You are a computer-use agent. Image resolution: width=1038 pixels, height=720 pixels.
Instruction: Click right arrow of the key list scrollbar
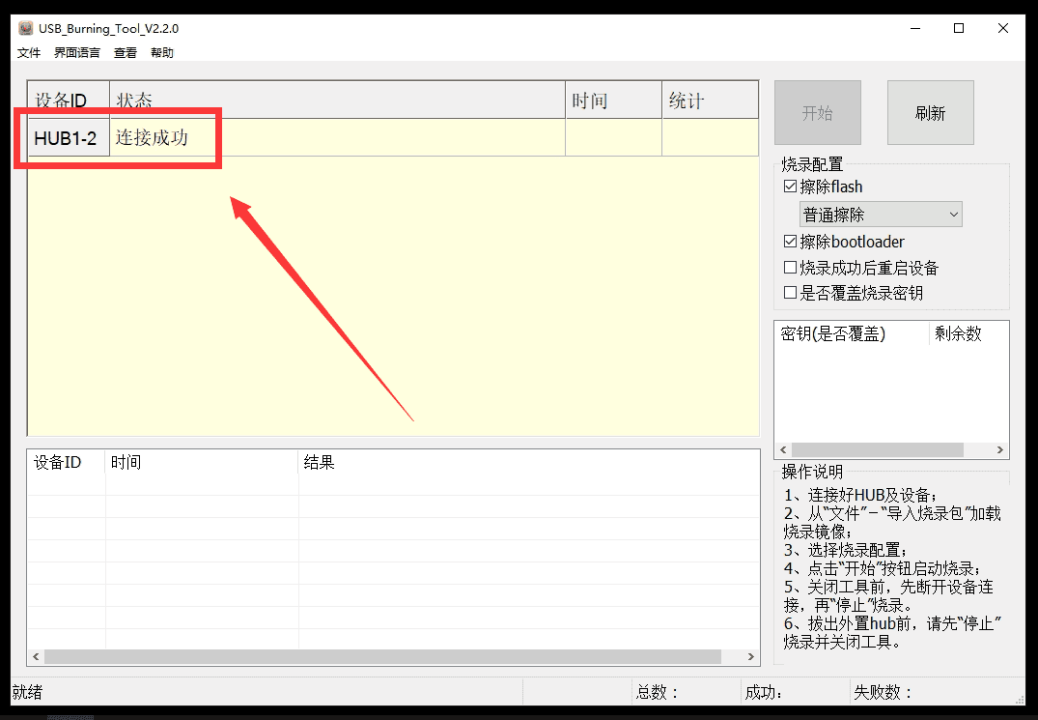pos(1000,450)
